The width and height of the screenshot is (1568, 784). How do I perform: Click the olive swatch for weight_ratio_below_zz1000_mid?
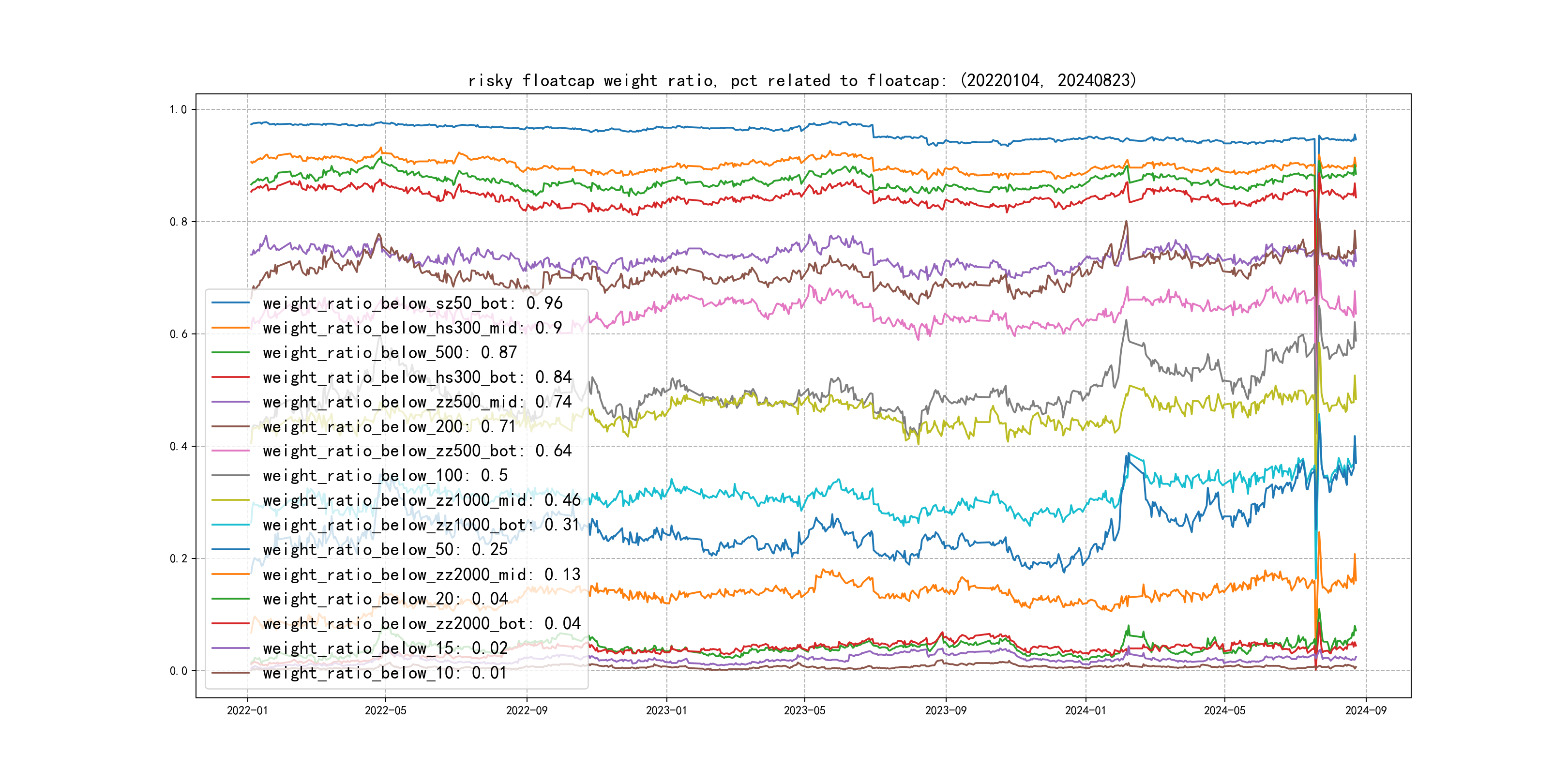[231, 500]
